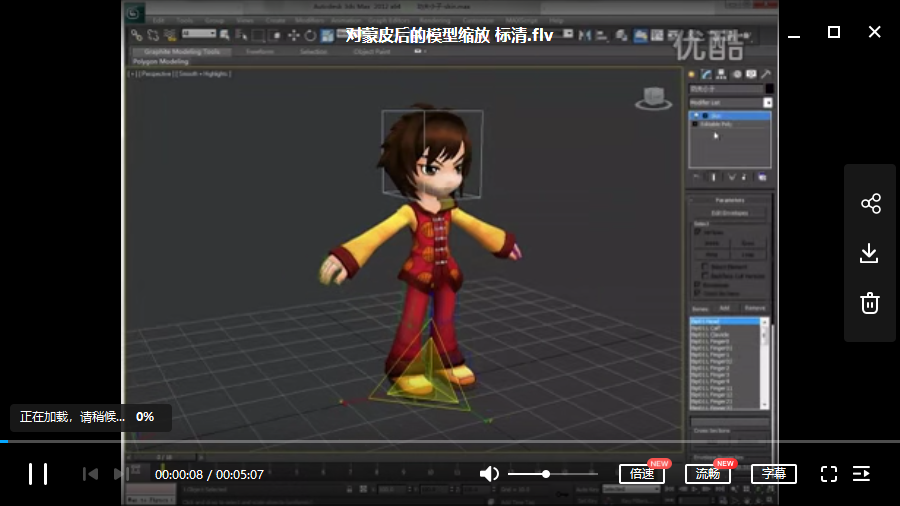The height and width of the screenshot is (506, 900).
Task: Close the video player window
Action: [x=874, y=32]
